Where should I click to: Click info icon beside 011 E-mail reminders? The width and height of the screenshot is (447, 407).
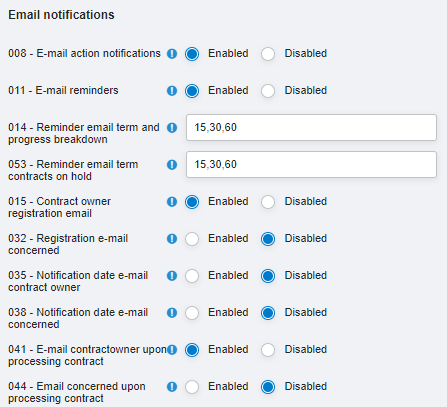tap(172, 91)
